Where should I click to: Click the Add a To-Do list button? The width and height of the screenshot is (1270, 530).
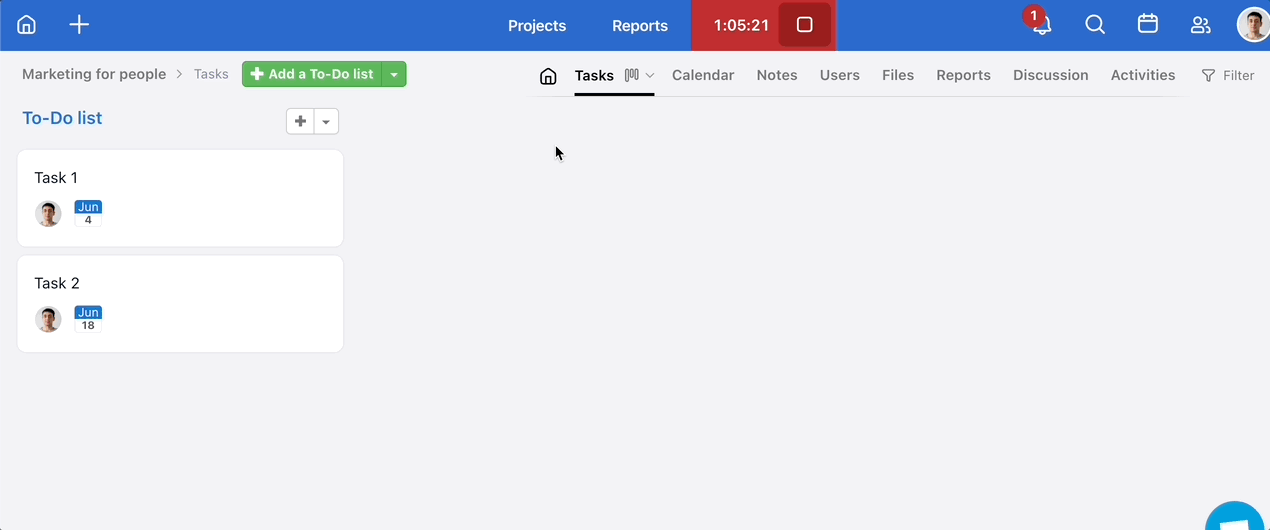click(x=312, y=74)
